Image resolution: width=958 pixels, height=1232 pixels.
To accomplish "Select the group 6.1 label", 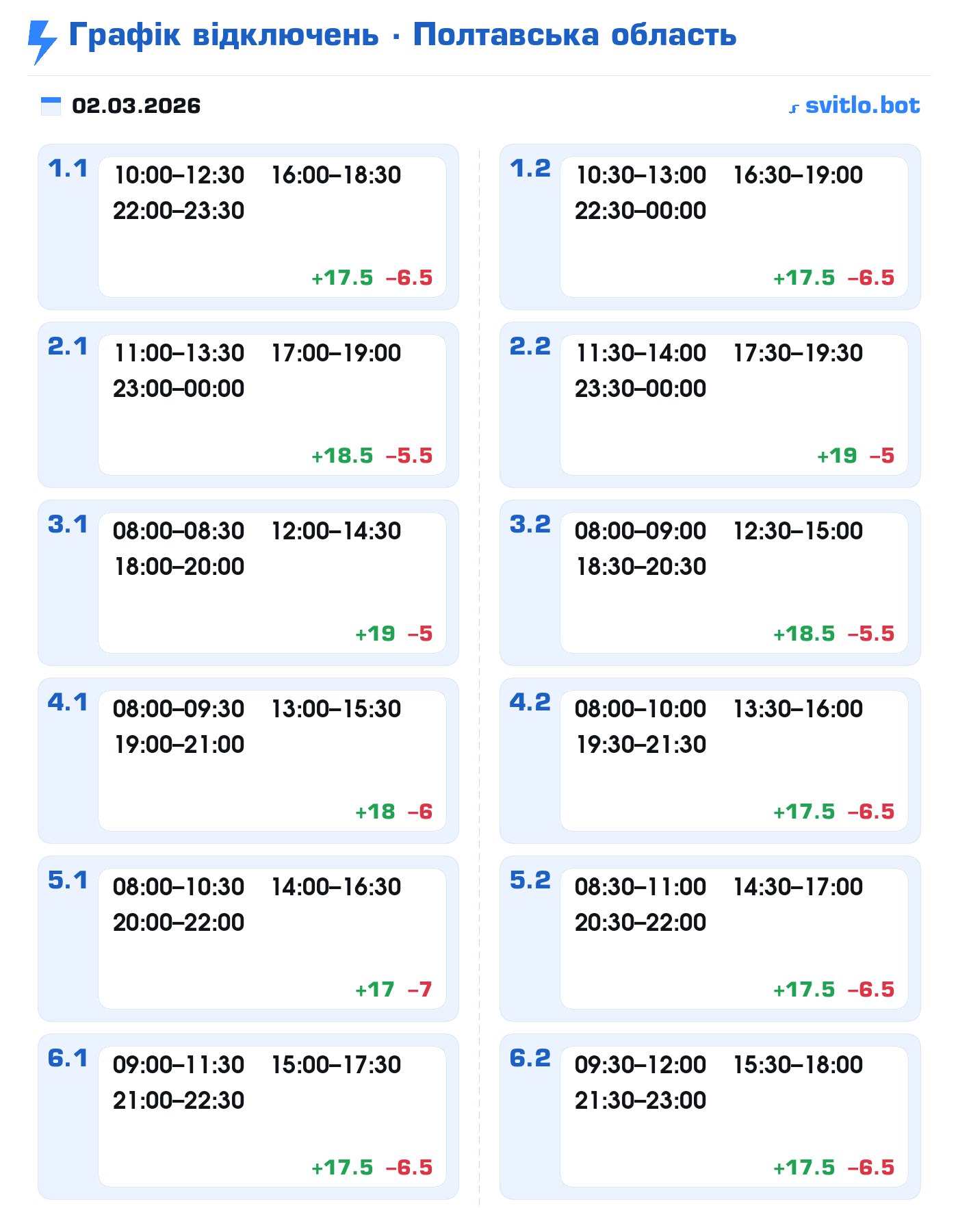I will click(68, 1058).
